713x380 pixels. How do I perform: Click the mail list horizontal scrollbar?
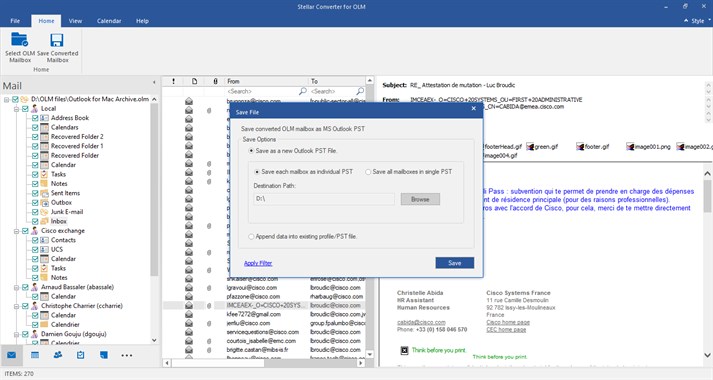point(264,363)
